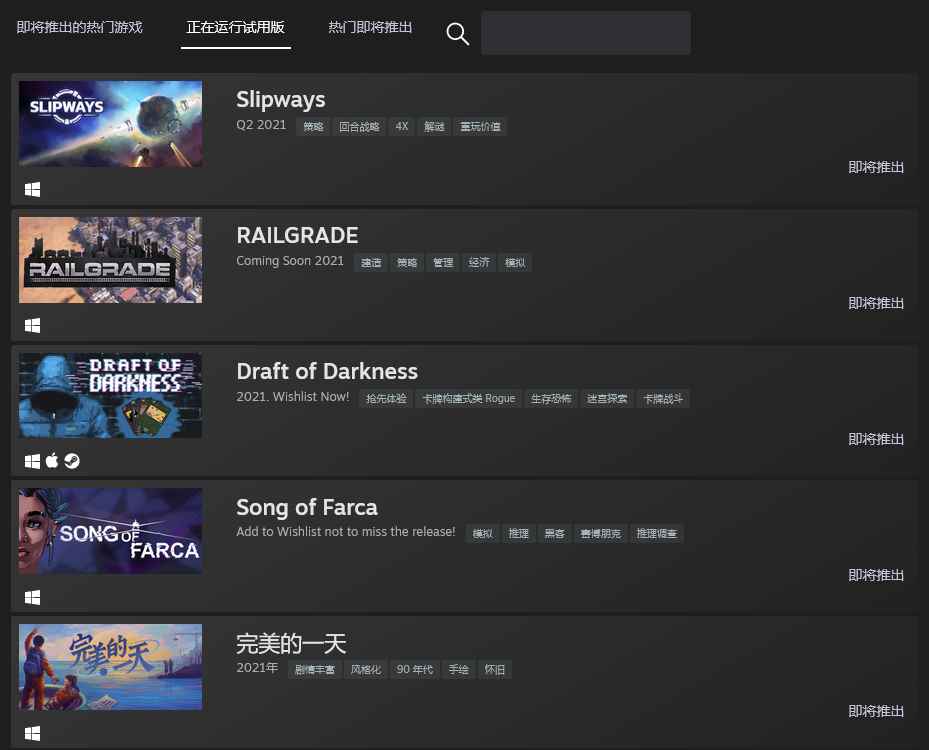The height and width of the screenshot is (750, 929).
Task: Click the Windows icon under Song of Farca
Action: point(32,597)
